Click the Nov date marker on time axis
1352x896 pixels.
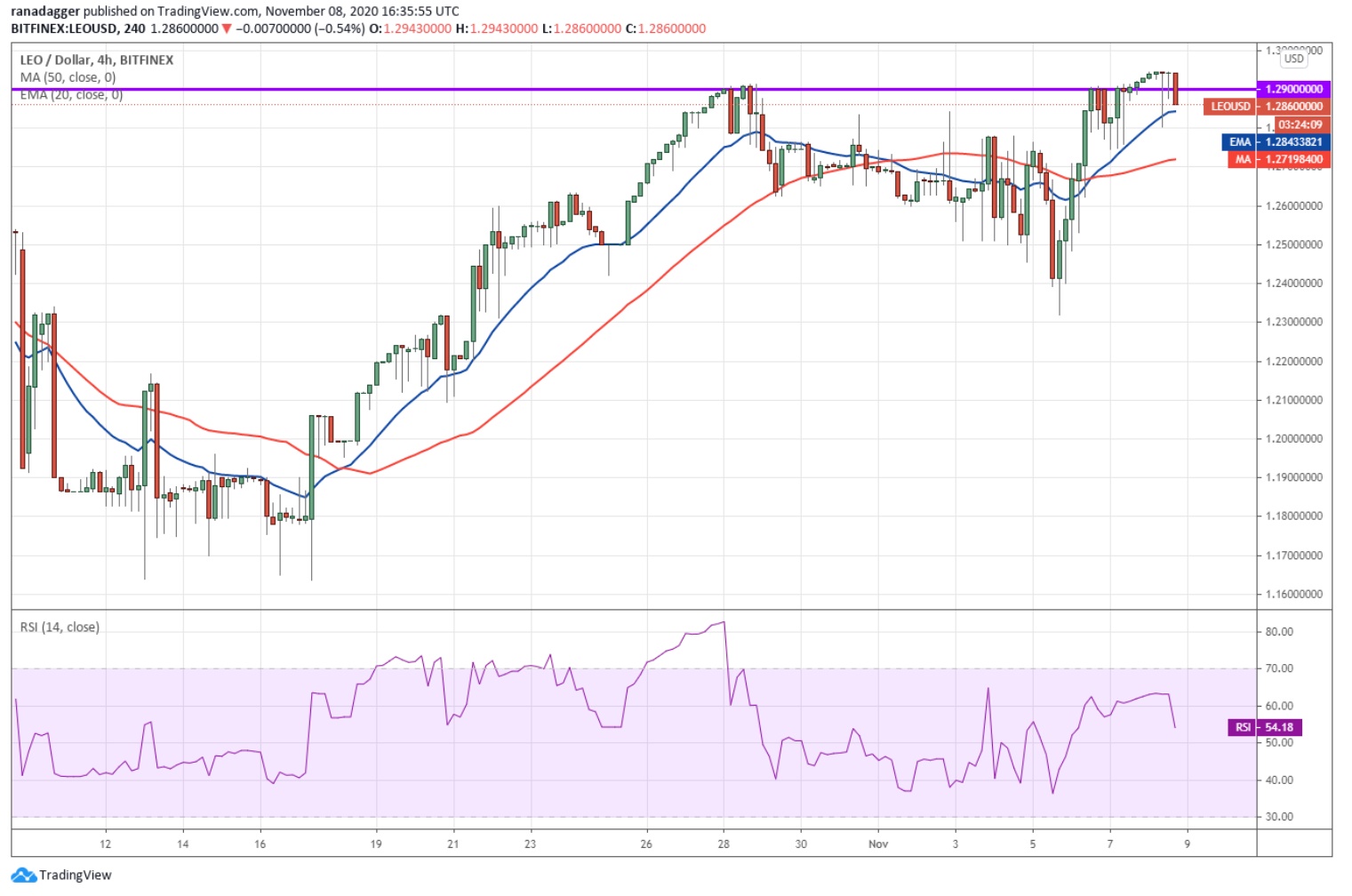point(878,844)
